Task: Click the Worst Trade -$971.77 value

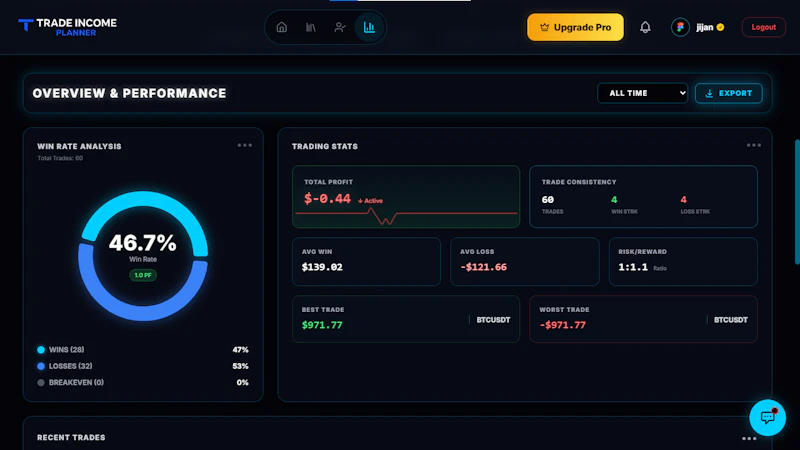Action: [x=563, y=325]
